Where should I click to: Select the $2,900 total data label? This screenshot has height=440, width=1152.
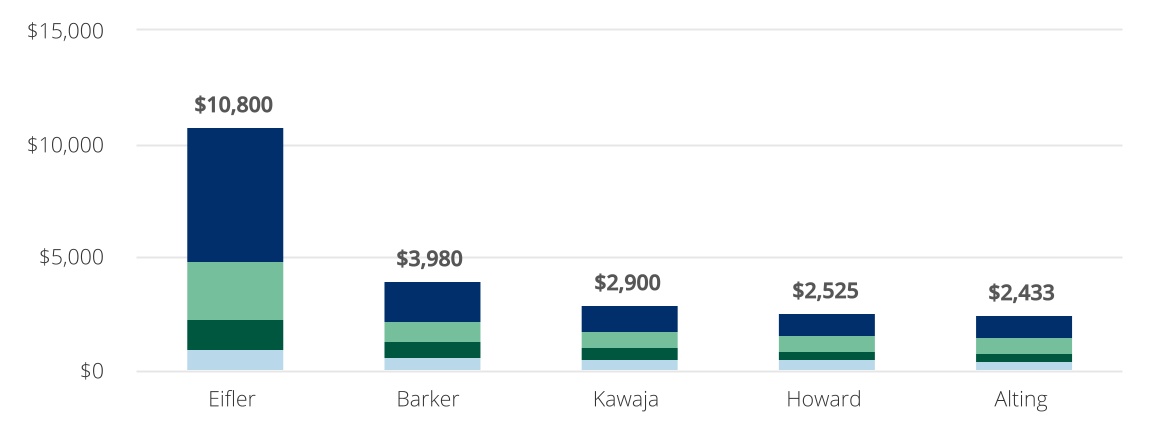click(x=627, y=283)
